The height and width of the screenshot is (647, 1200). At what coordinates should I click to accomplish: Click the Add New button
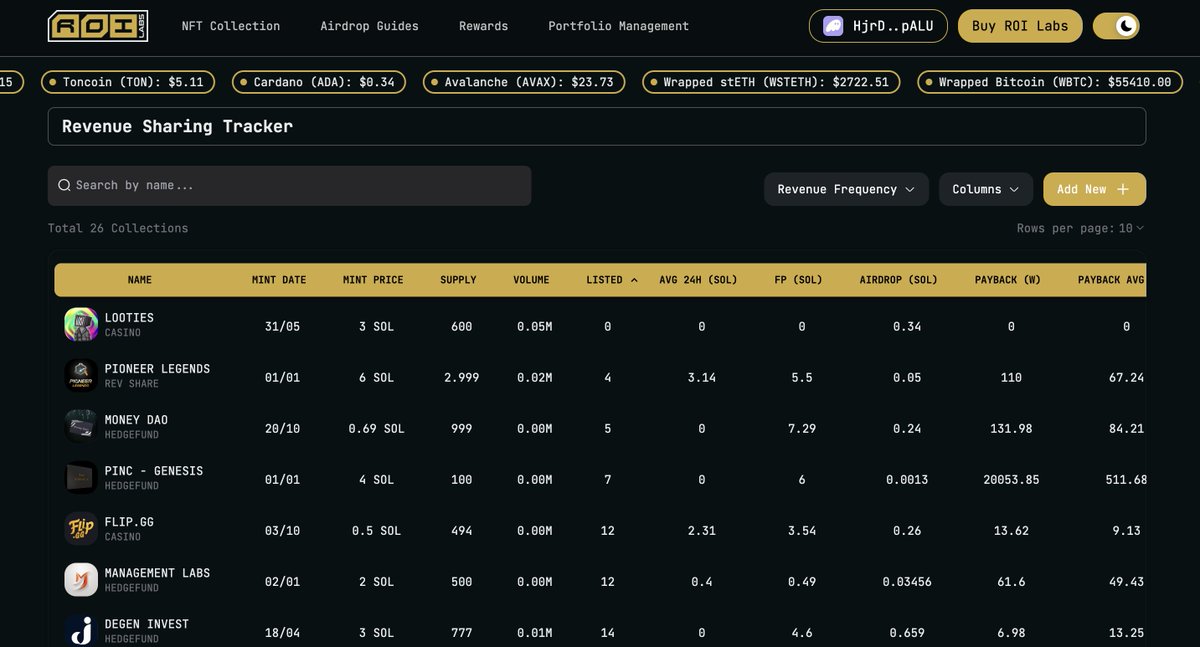point(1094,189)
